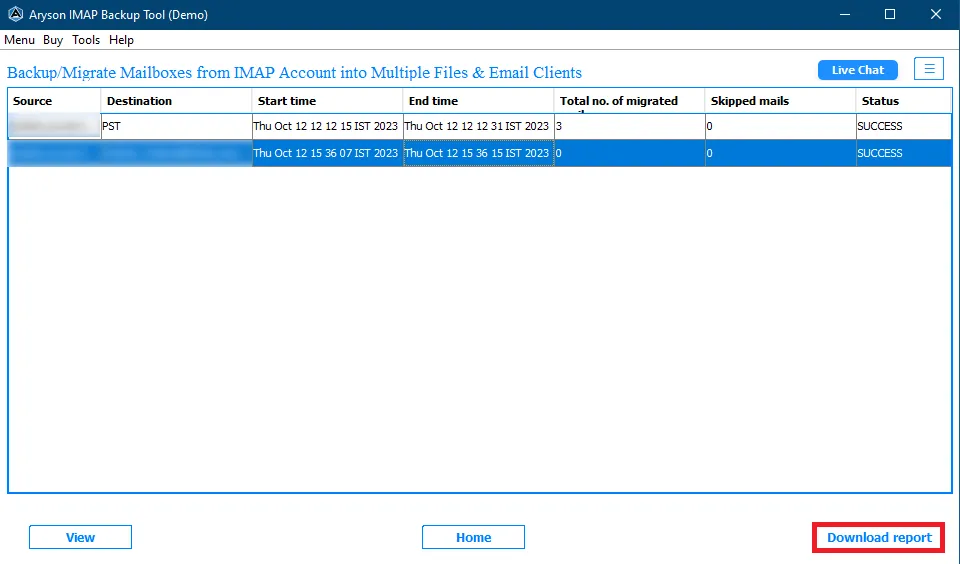This screenshot has width=960, height=564.
Task: Click Download report button
Action: click(x=879, y=537)
